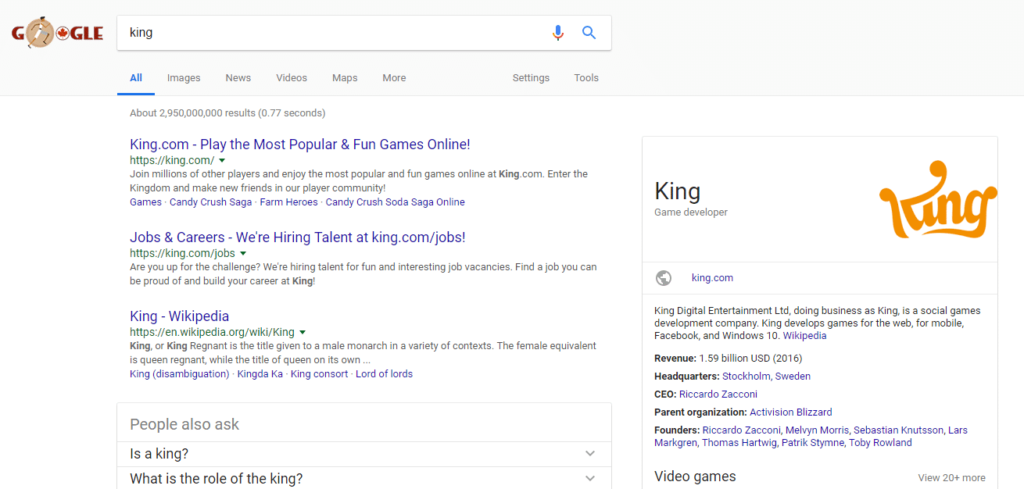1024x489 pixels.
Task: Expand the arrow next to https://king.com/jobs
Action: tap(243, 253)
